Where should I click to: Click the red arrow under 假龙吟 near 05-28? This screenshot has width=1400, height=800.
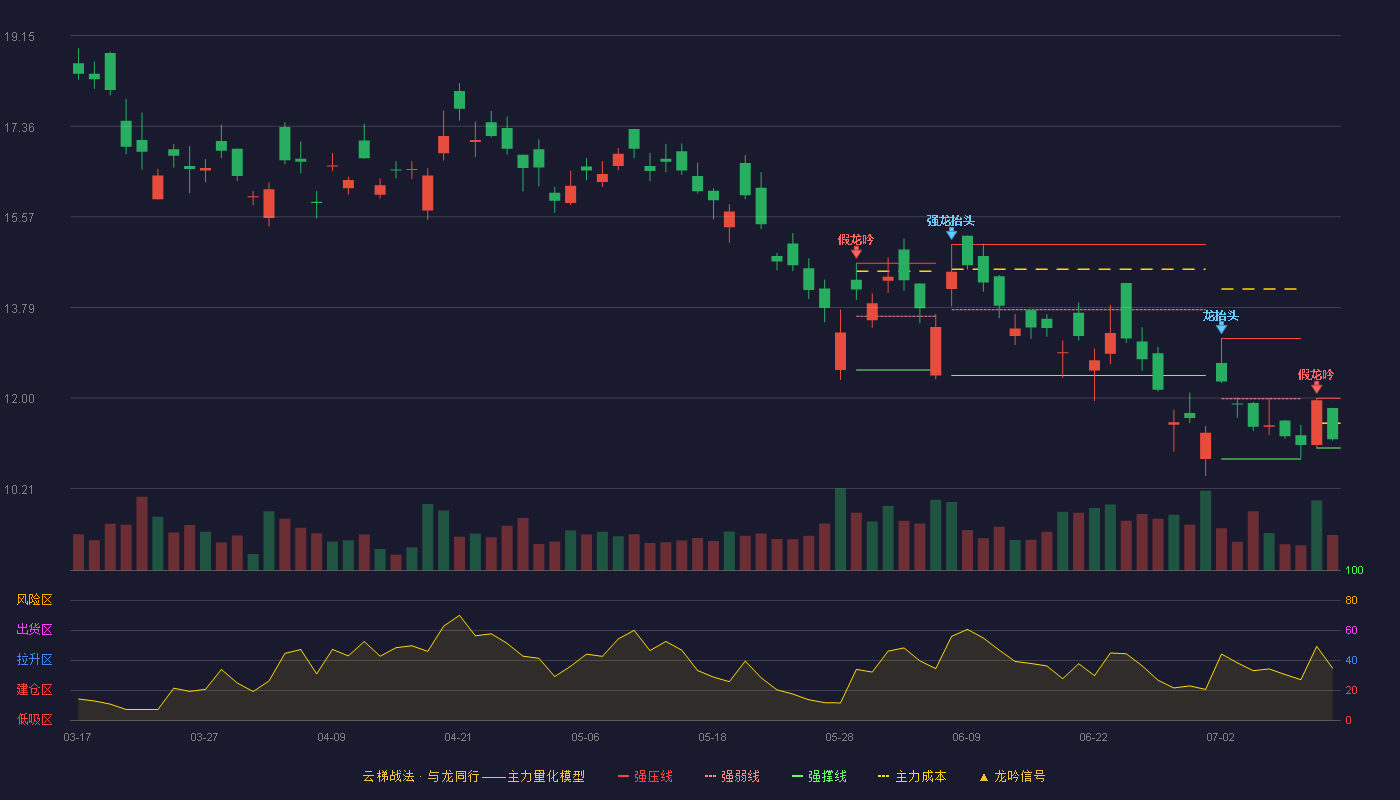click(x=856, y=253)
